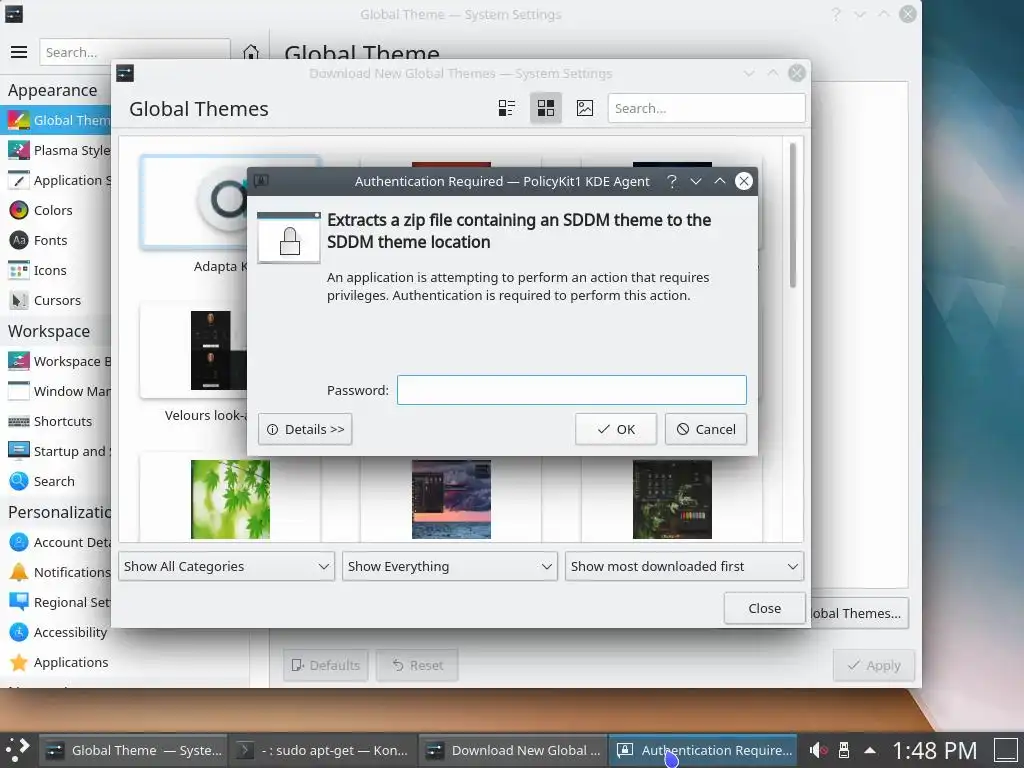Click the System Settings sidebar search box
1024x768 pixels.
(135, 52)
